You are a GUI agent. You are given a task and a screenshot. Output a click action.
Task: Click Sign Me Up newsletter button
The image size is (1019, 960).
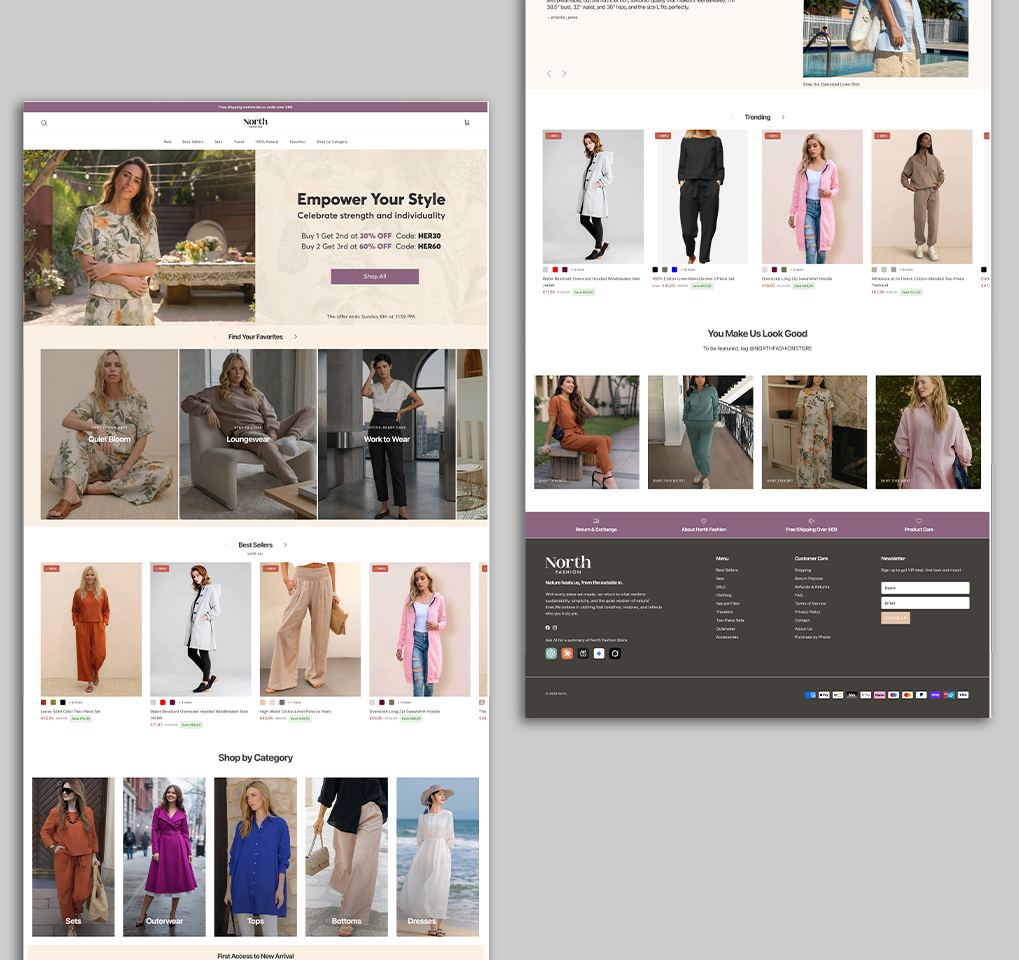pos(895,618)
